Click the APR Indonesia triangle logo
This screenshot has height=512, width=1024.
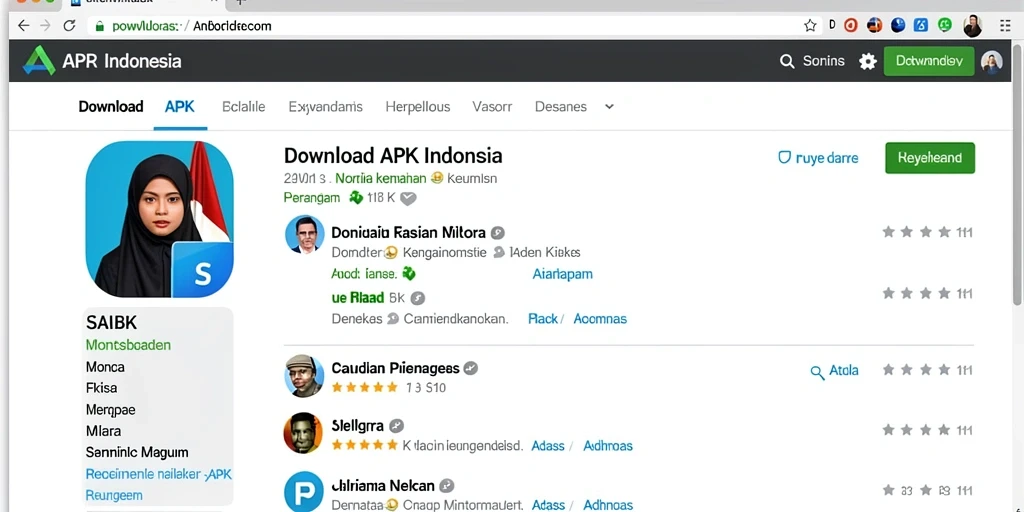point(39,61)
